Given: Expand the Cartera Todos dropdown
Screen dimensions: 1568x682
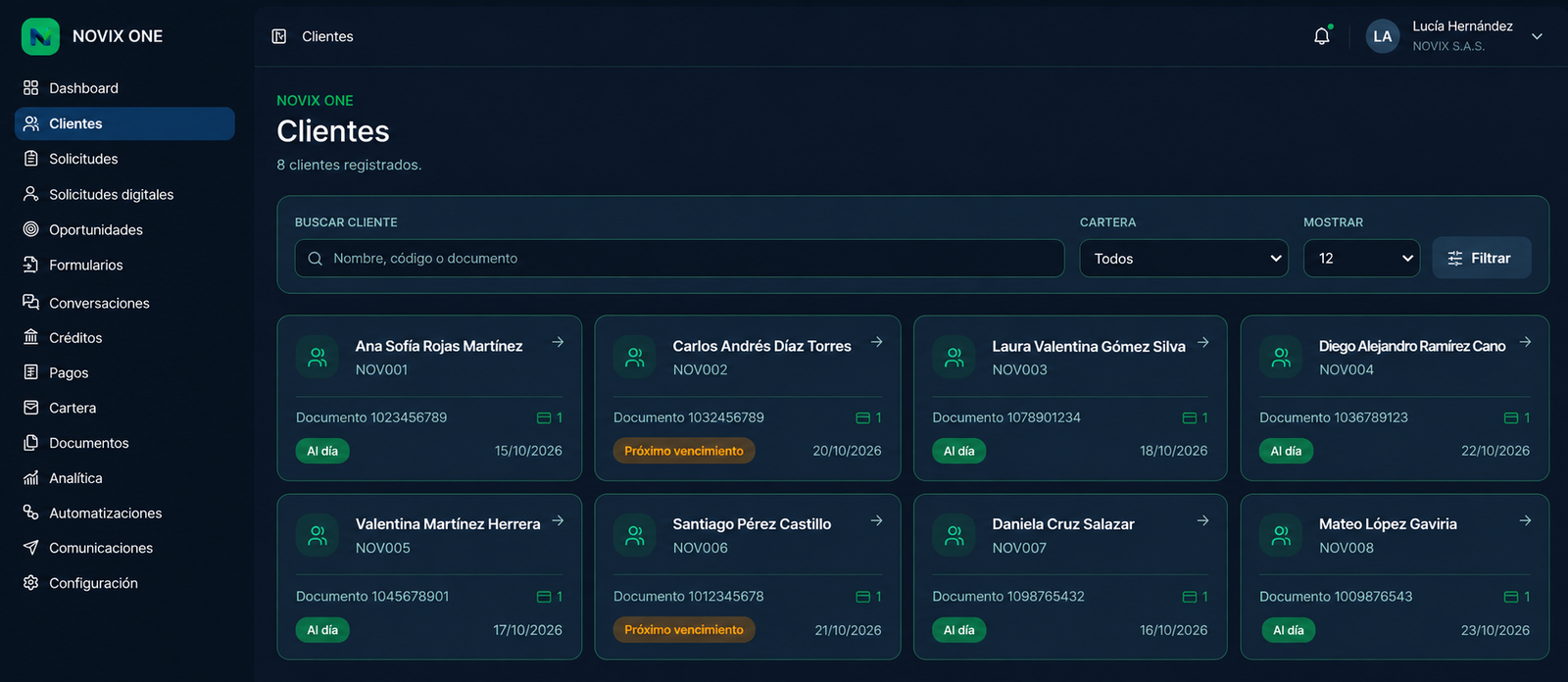Looking at the screenshot, I should pyautogui.click(x=1184, y=259).
